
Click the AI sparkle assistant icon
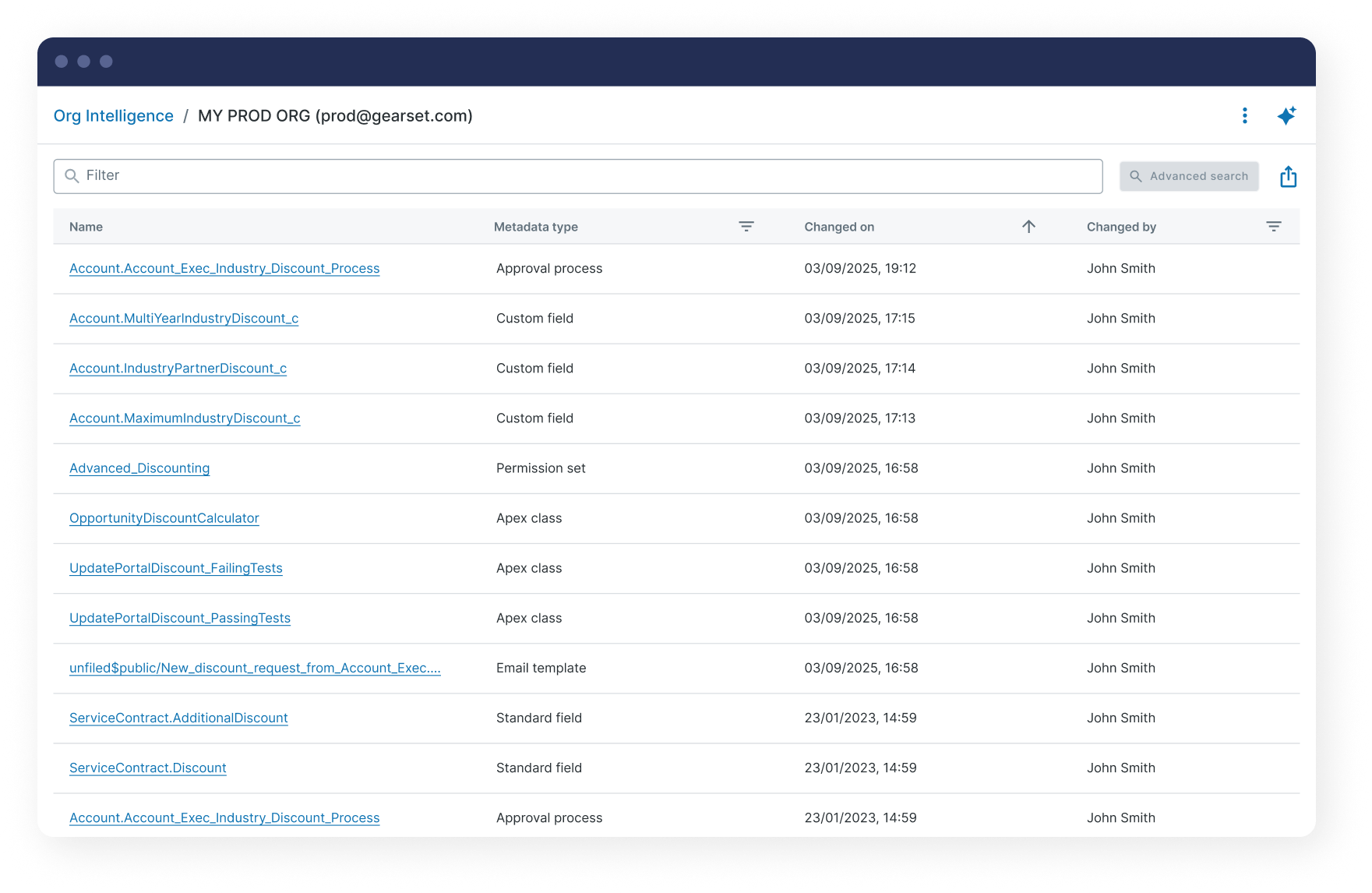tap(1286, 115)
